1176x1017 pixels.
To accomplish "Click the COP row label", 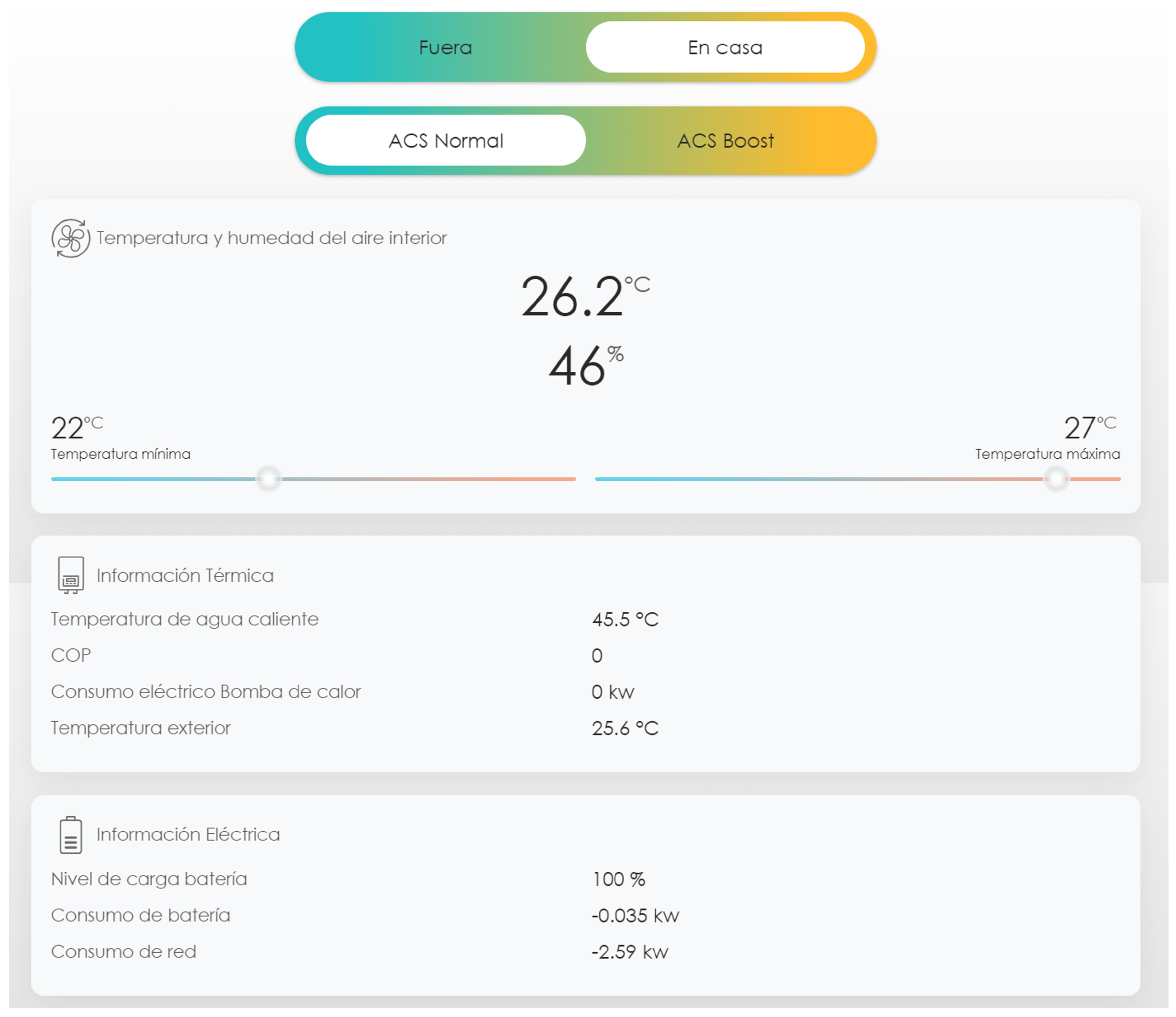I will pos(71,655).
